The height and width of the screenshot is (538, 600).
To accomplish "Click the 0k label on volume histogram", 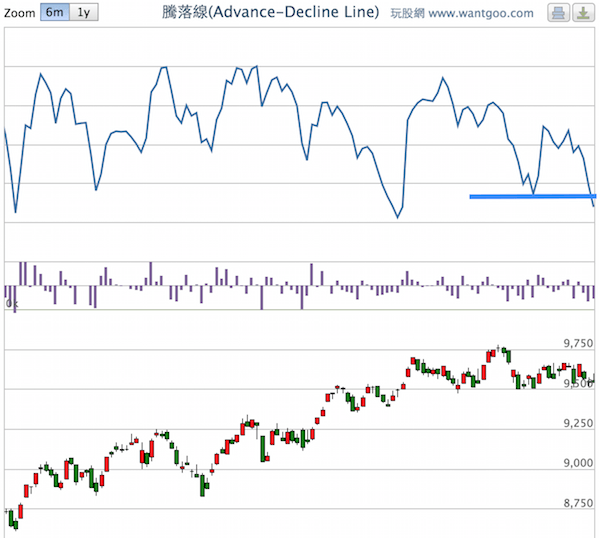I will pos(11,303).
